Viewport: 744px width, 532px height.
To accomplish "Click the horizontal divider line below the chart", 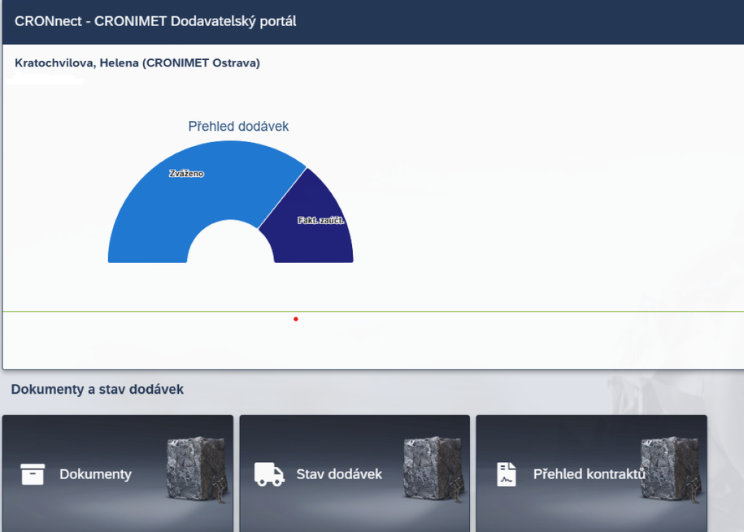I will (500, 312).
